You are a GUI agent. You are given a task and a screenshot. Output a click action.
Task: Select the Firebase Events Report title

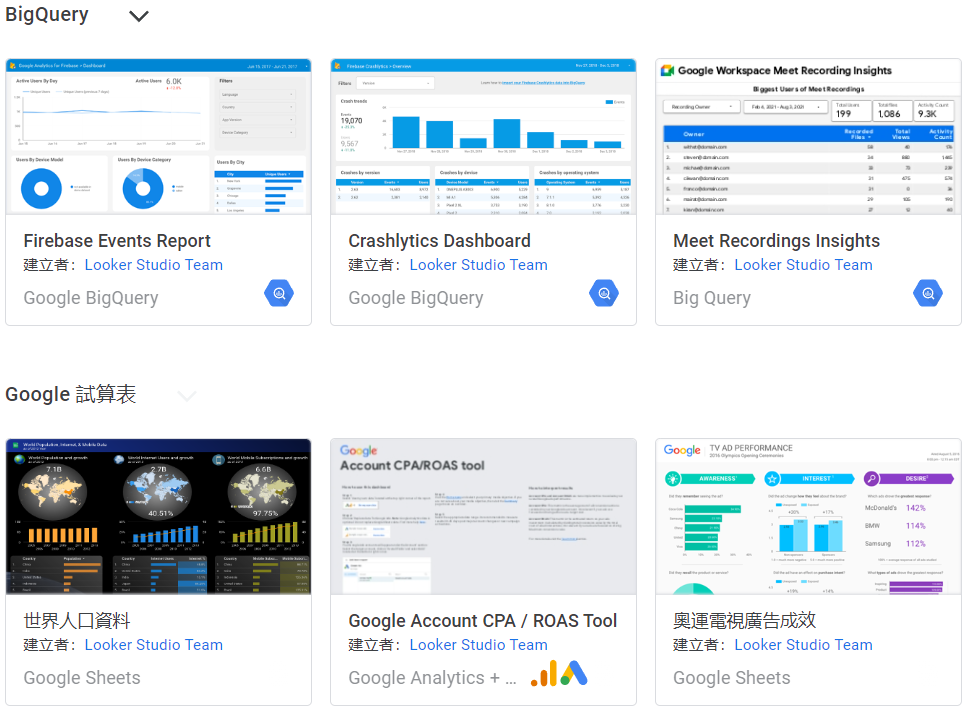pyautogui.click(x=117, y=241)
